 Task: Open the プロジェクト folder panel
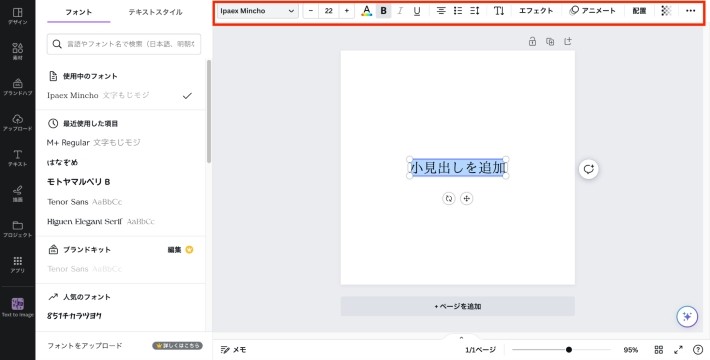[17, 229]
